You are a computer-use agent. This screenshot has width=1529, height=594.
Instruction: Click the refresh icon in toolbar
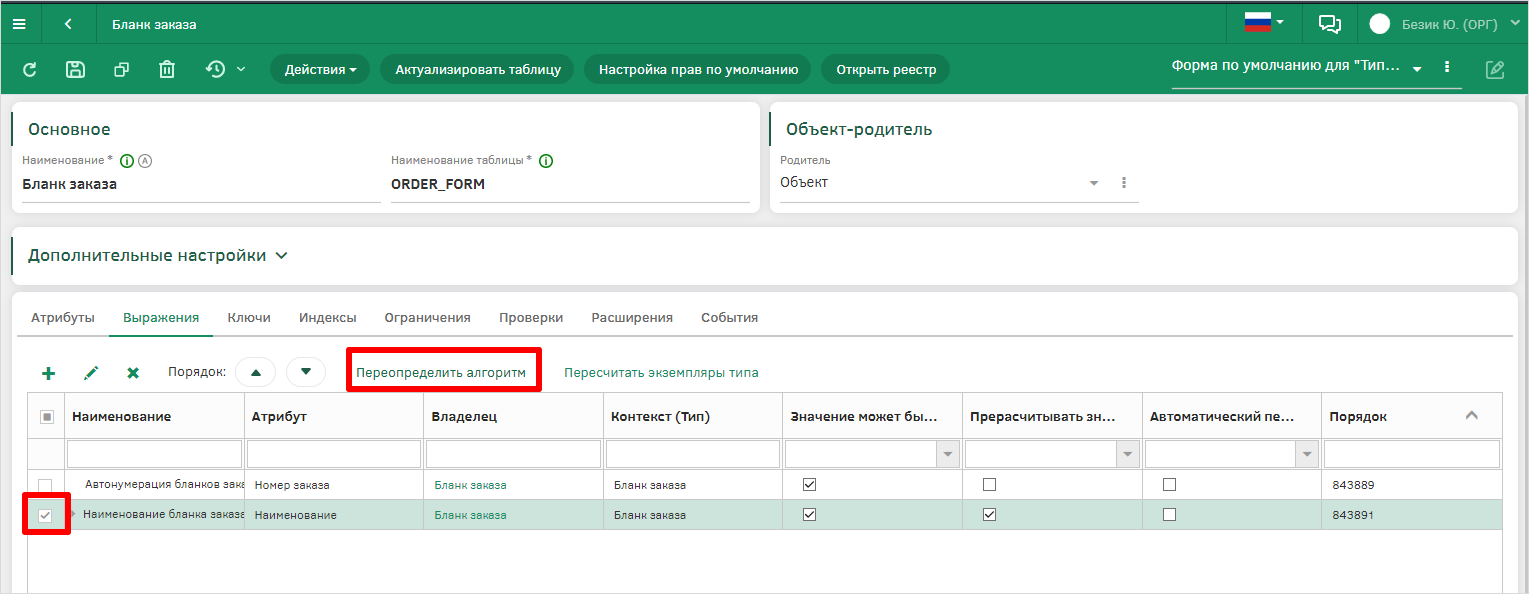pos(30,69)
